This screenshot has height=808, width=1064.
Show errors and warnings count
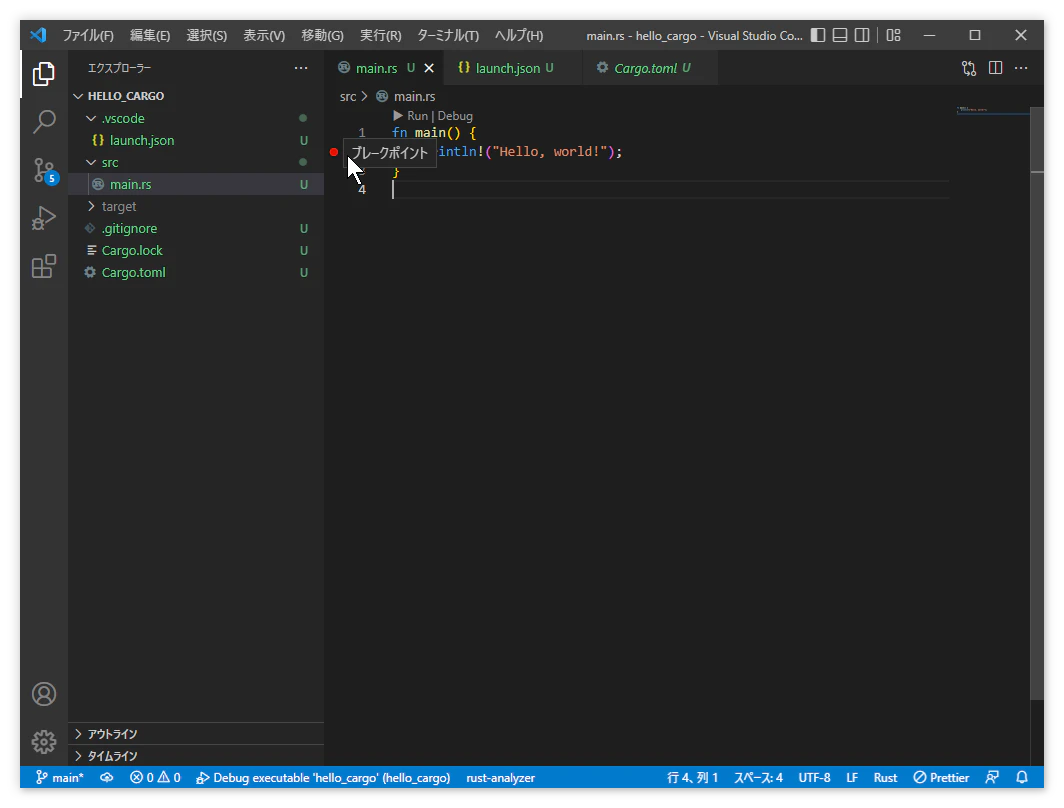pos(155,777)
